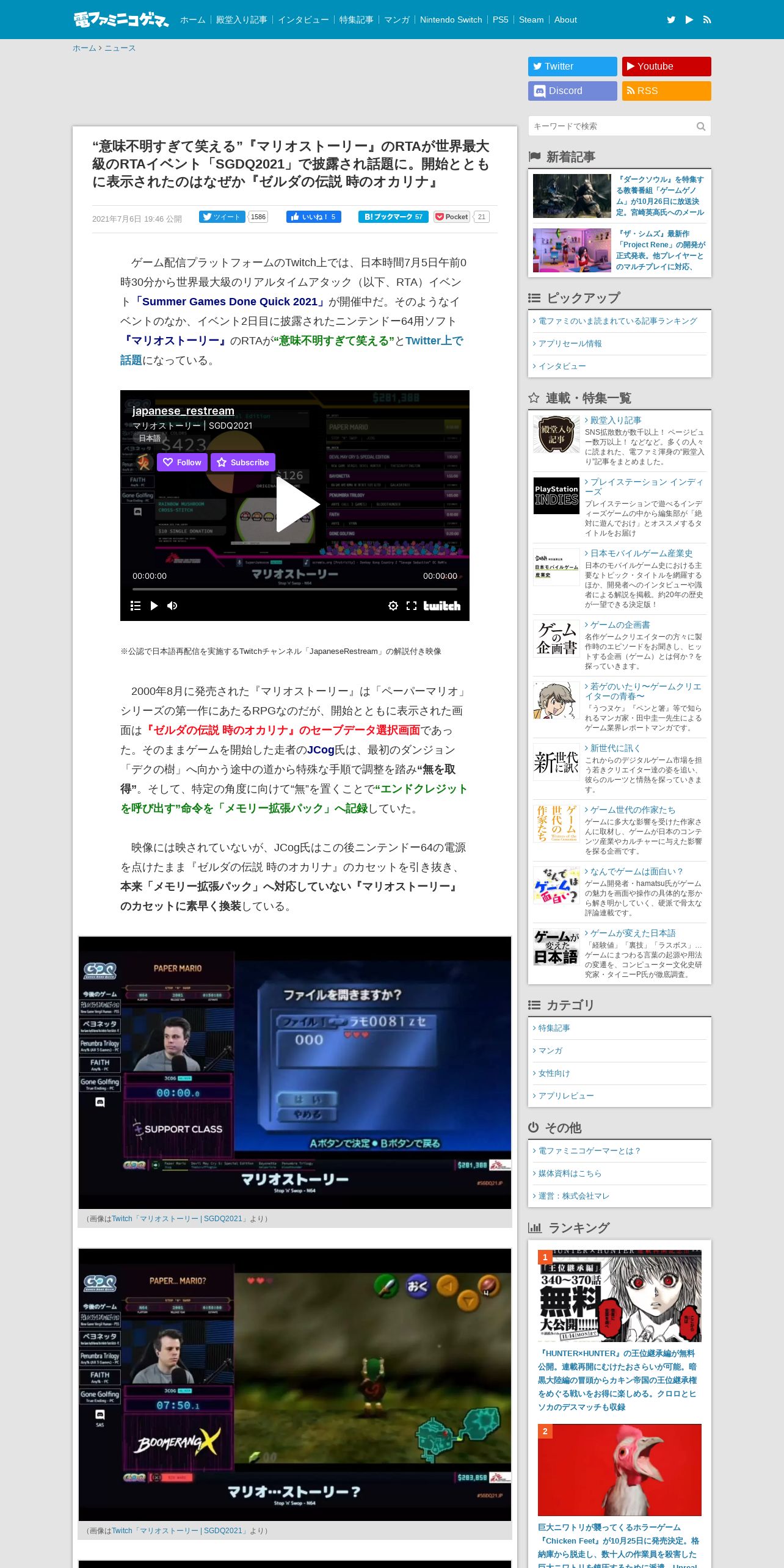Open the PS5 menu item
The height and width of the screenshot is (1568, 784).
501,20
